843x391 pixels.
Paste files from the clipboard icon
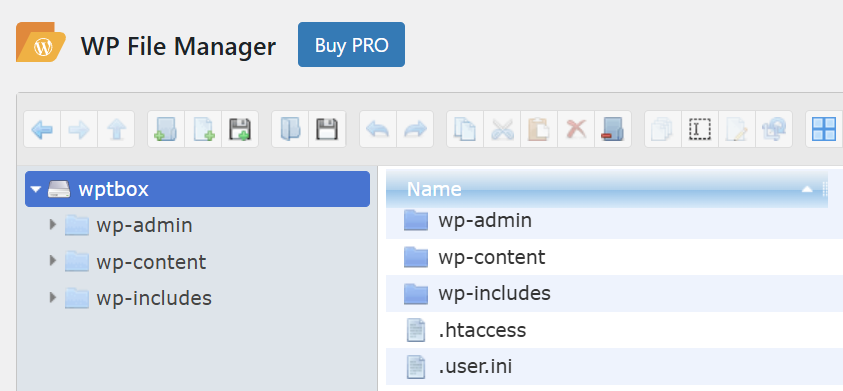tap(539, 129)
